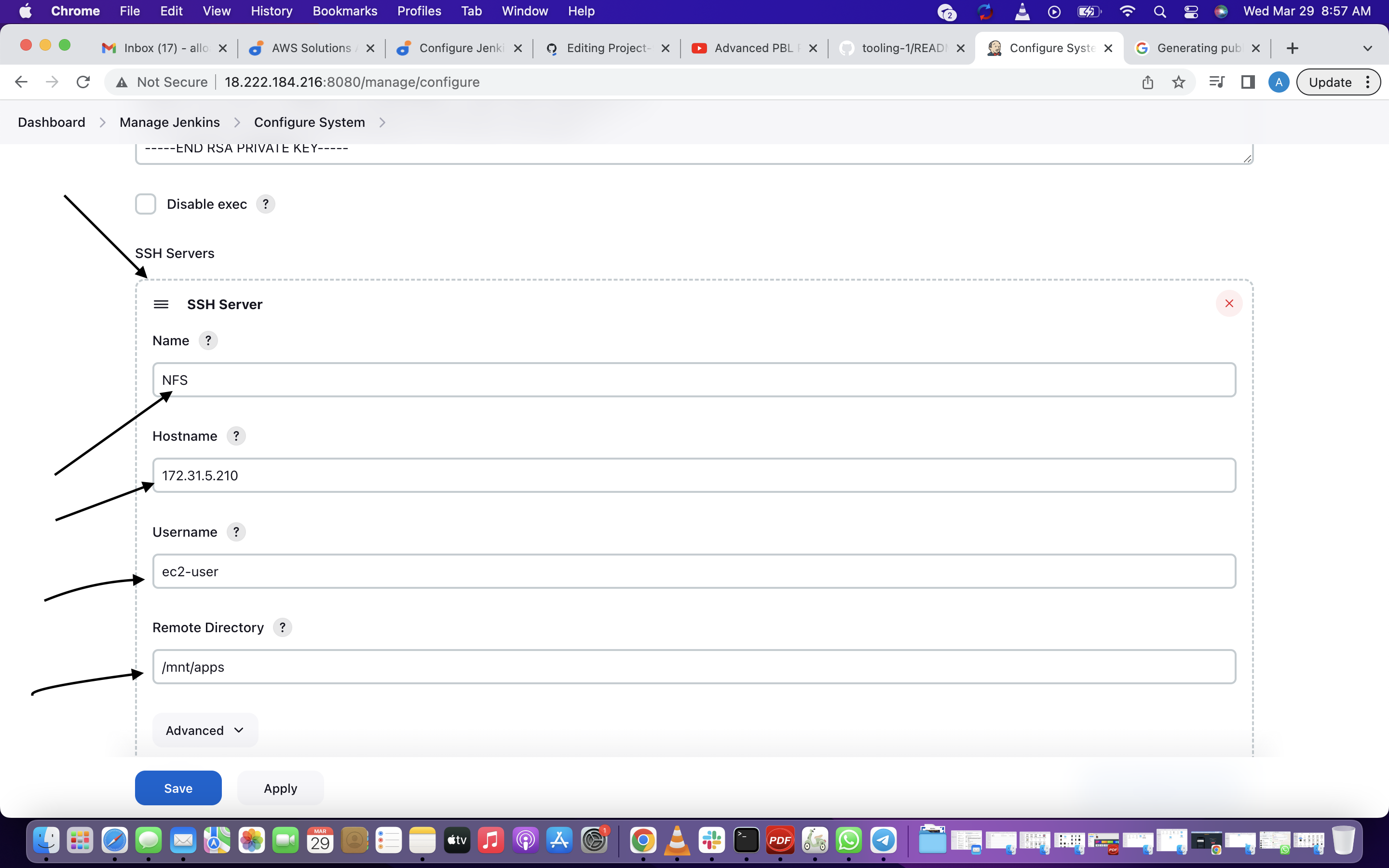Viewport: 1389px width, 868px height.
Task: Open breadcrumb chevron after Configure System
Action: click(x=382, y=122)
